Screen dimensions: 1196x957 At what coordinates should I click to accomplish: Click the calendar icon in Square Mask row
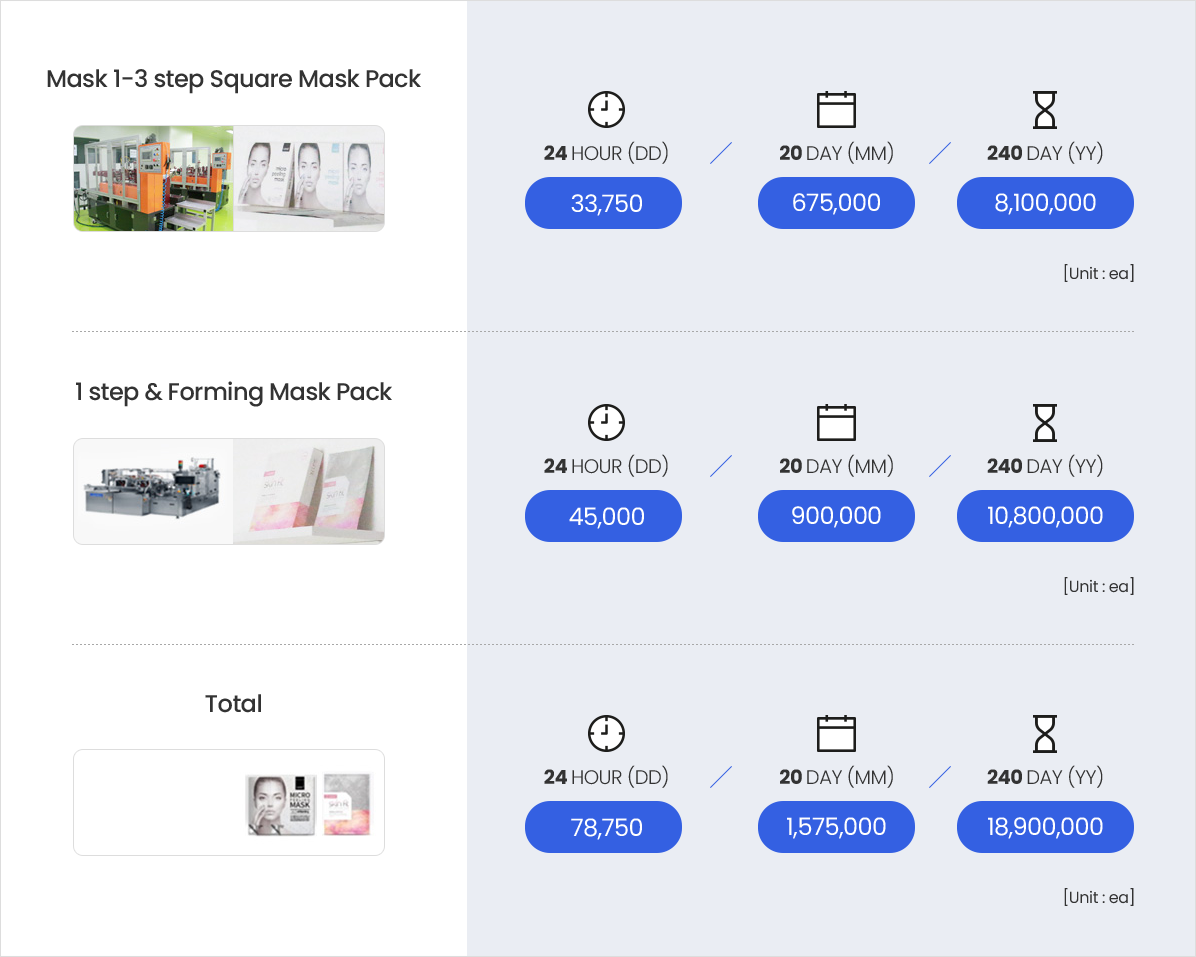click(x=836, y=109)
